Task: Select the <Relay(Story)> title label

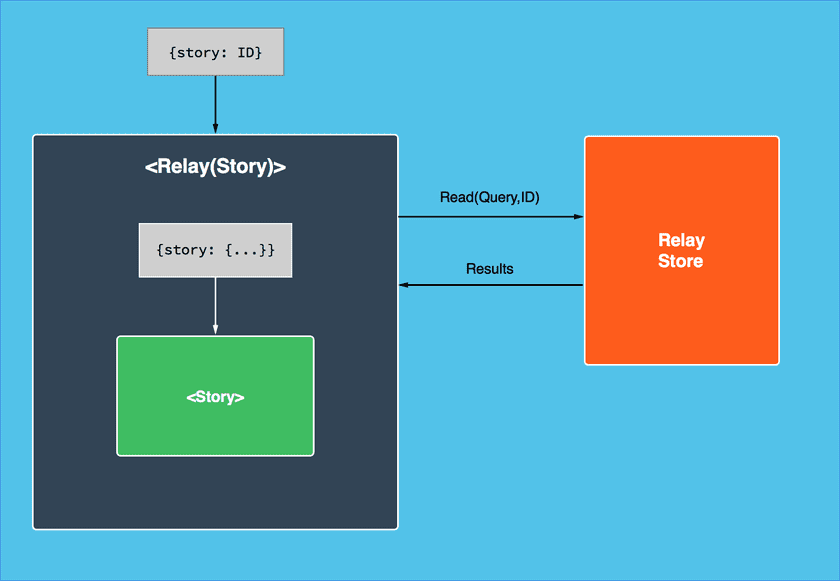Action: click(215, 167)
